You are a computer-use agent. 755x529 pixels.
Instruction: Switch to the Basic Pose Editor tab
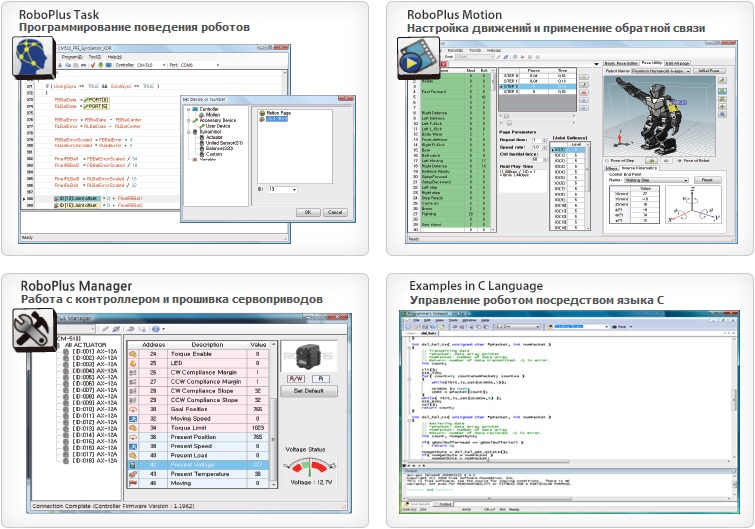pos(621,63)
